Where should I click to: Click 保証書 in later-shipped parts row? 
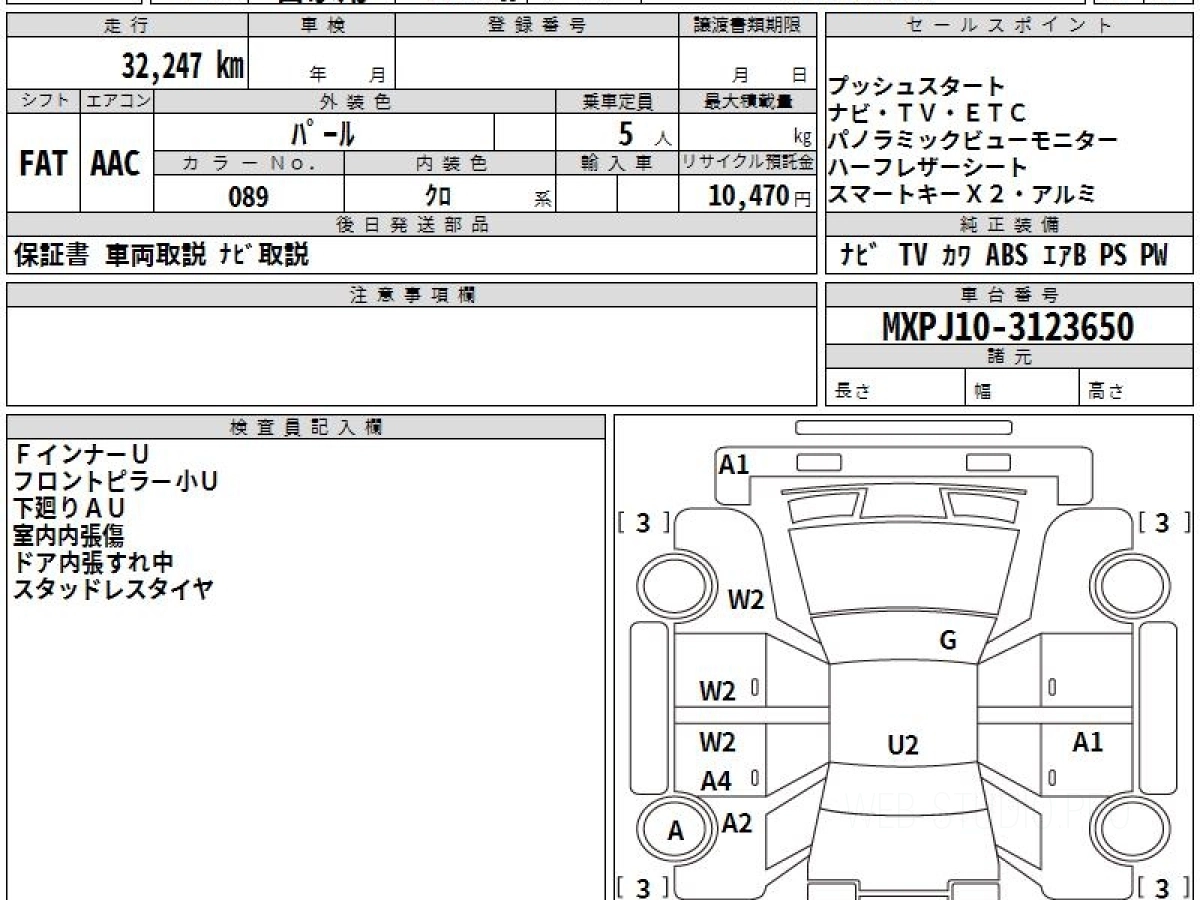(52, 256)
